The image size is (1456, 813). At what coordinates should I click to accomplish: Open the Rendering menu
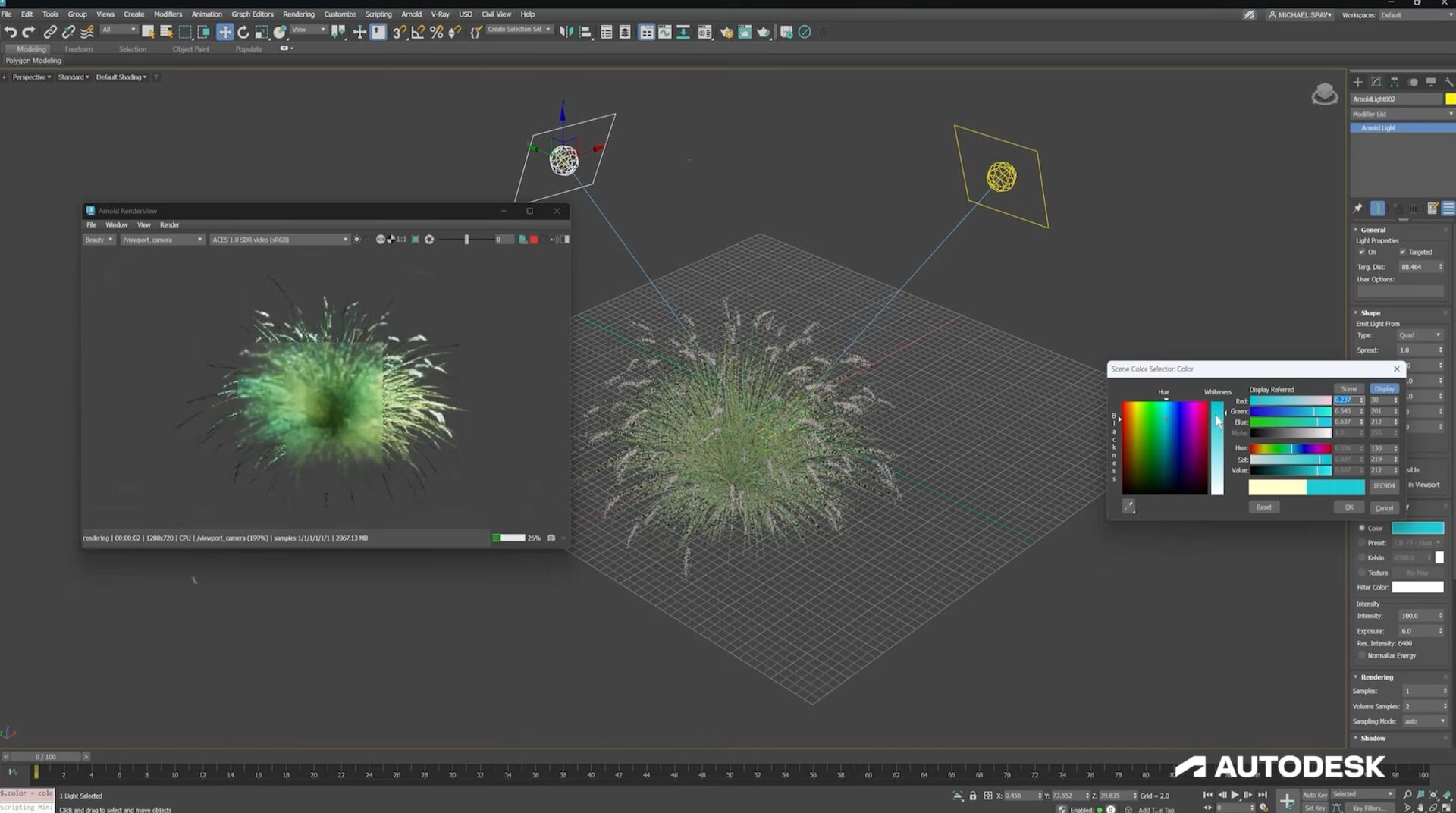pos(298,14)
